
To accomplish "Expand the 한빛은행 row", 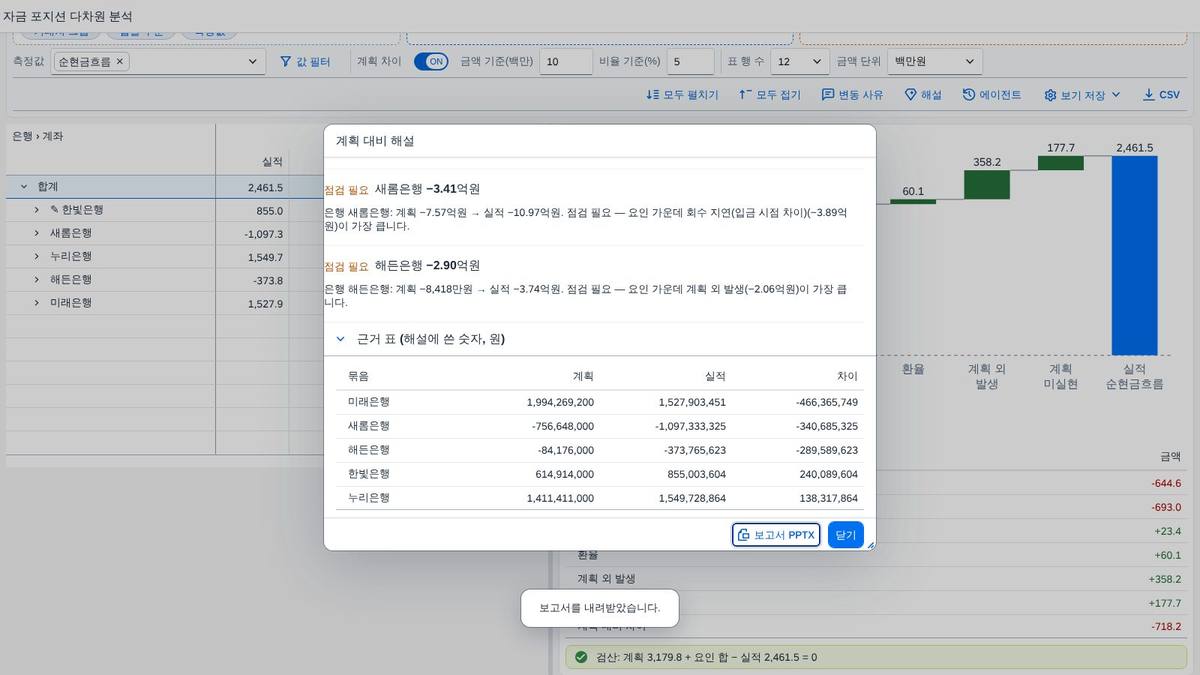I will [37, 210].
